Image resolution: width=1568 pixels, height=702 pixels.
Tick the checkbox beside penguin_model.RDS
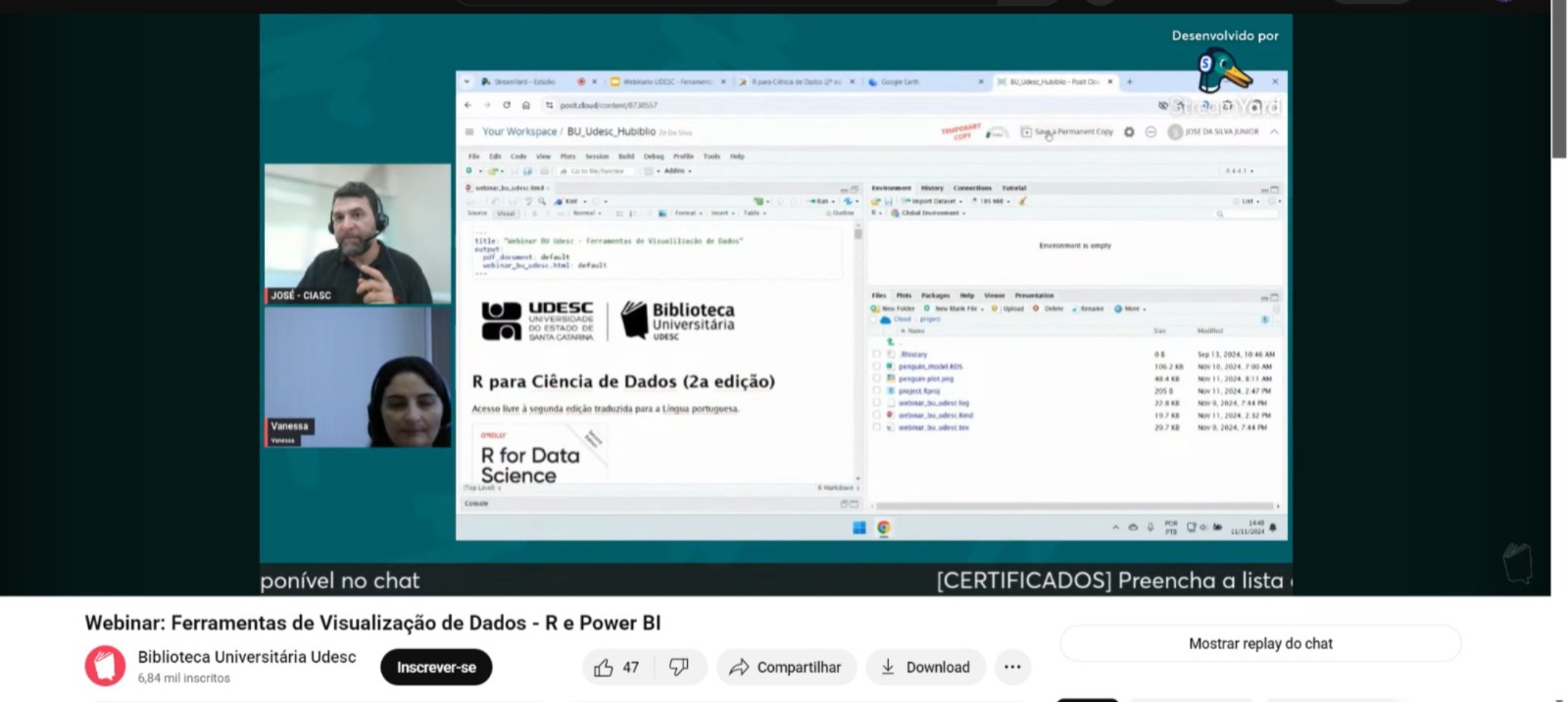point(877,367)
